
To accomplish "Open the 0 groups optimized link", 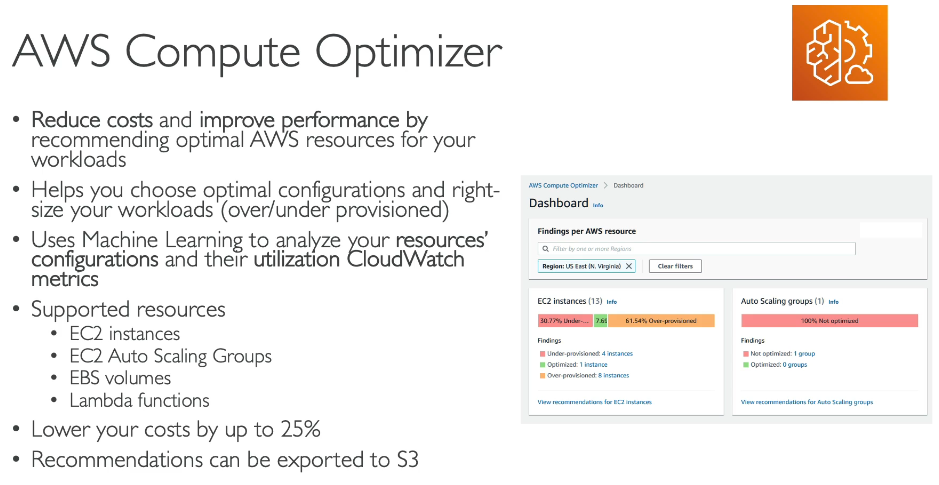I will [x=794, y=365].
